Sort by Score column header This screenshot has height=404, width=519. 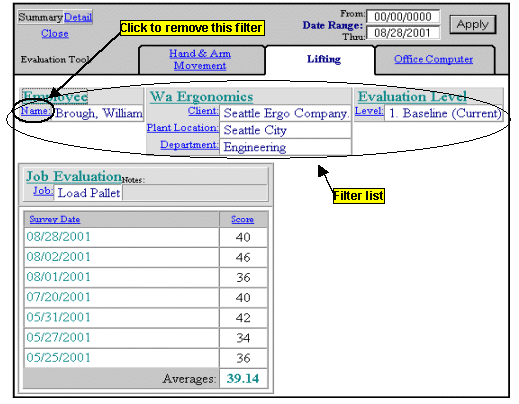(x=243, y=219)
